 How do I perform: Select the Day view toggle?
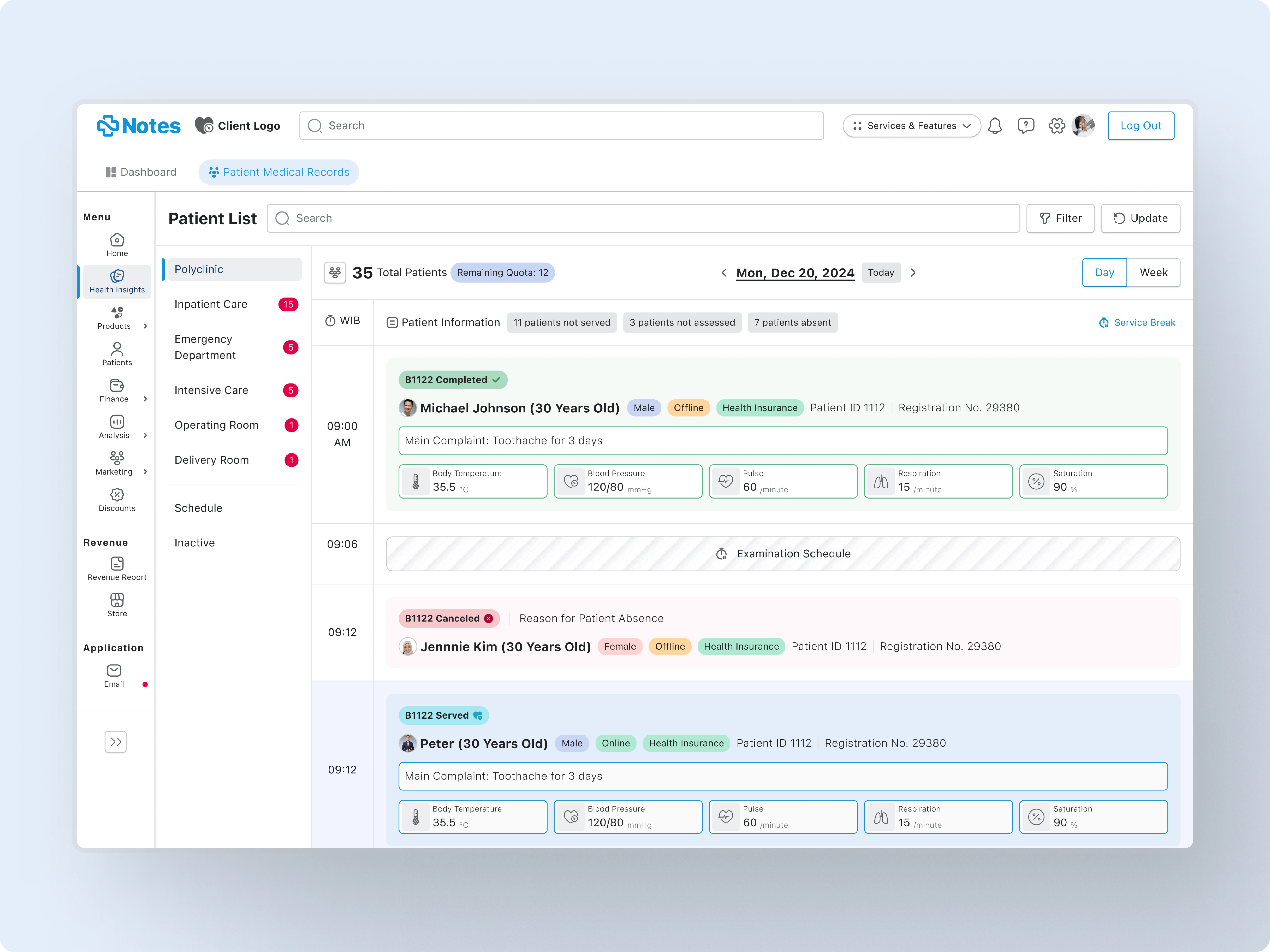pos(1104,273)
